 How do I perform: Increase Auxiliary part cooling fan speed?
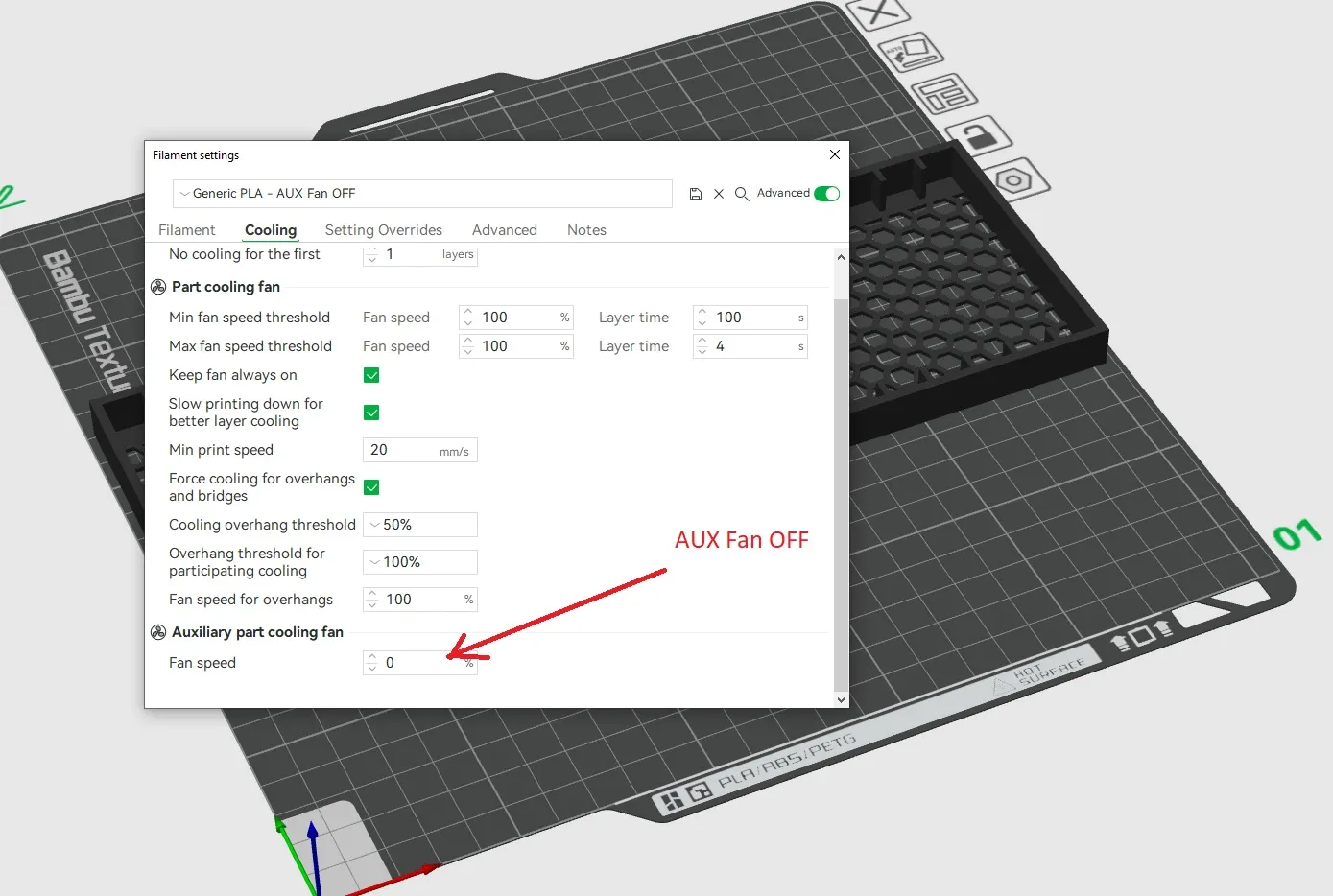372,657
